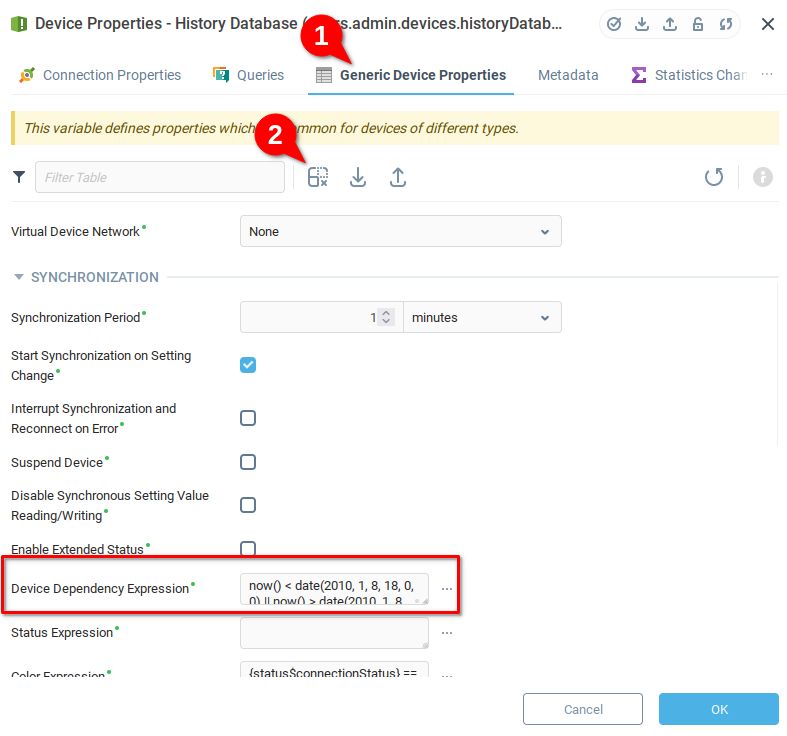Open the minutes time unit dropdown
787x736 pixels.
coord(482,317)
